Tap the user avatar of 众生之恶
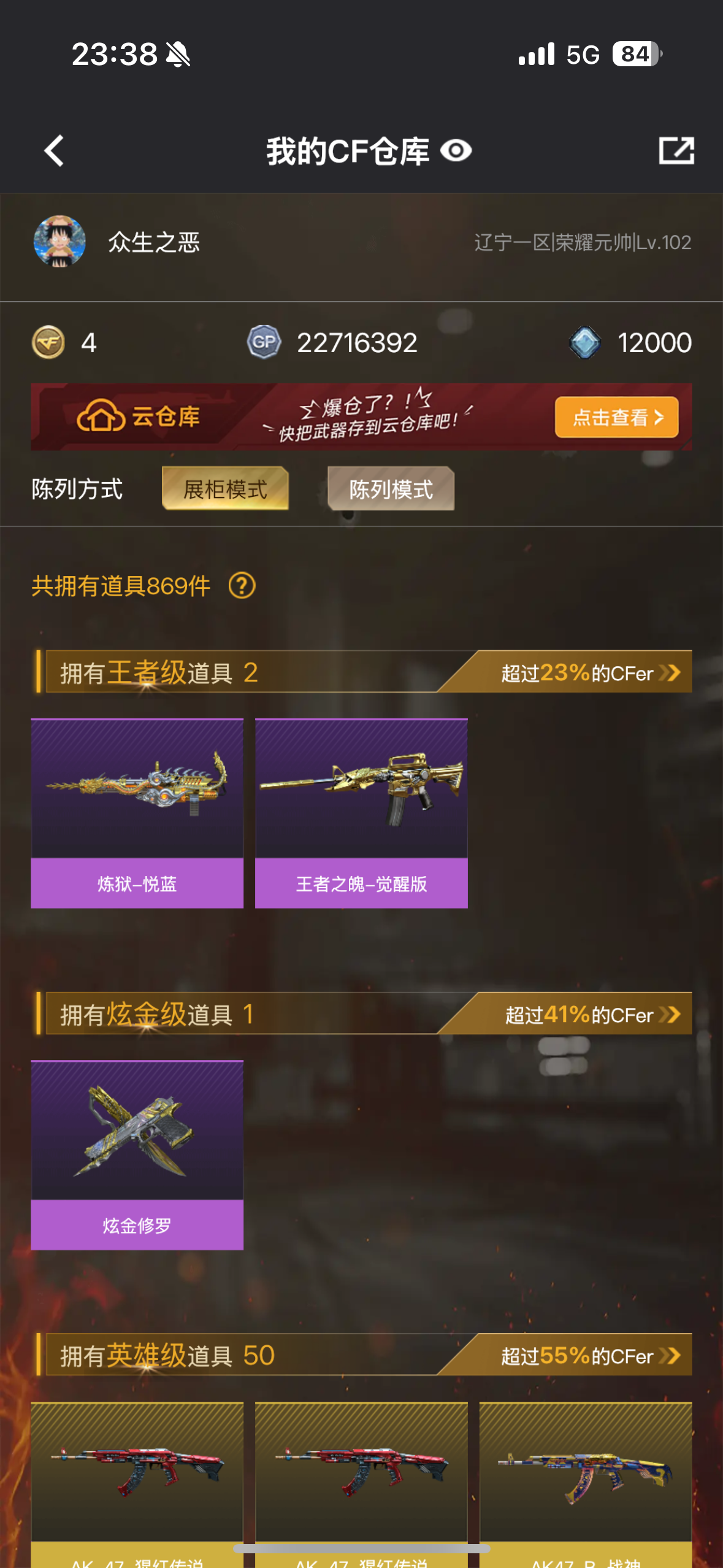This screenshot has width=723, height=1568. point(59,241)
